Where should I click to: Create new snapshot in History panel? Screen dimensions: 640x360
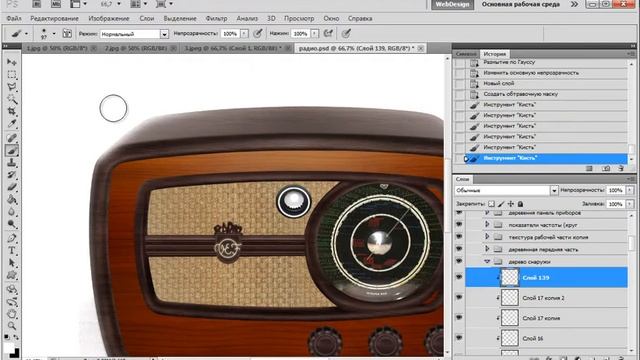point(606,168)
